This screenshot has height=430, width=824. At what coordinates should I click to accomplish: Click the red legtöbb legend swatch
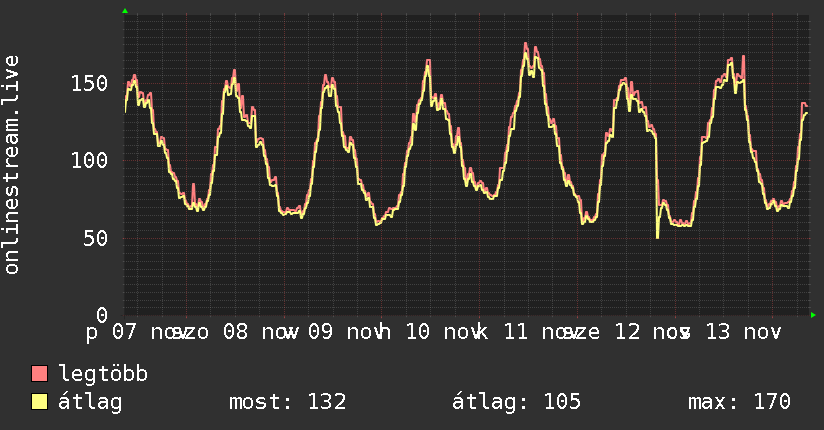(40, 374)
